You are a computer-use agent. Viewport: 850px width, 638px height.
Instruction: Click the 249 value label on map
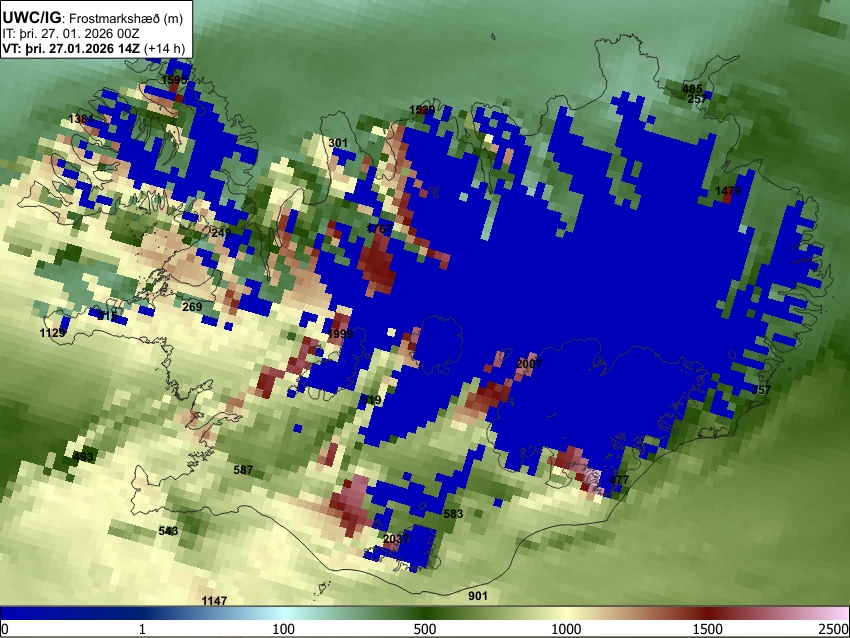coord(221,233)
